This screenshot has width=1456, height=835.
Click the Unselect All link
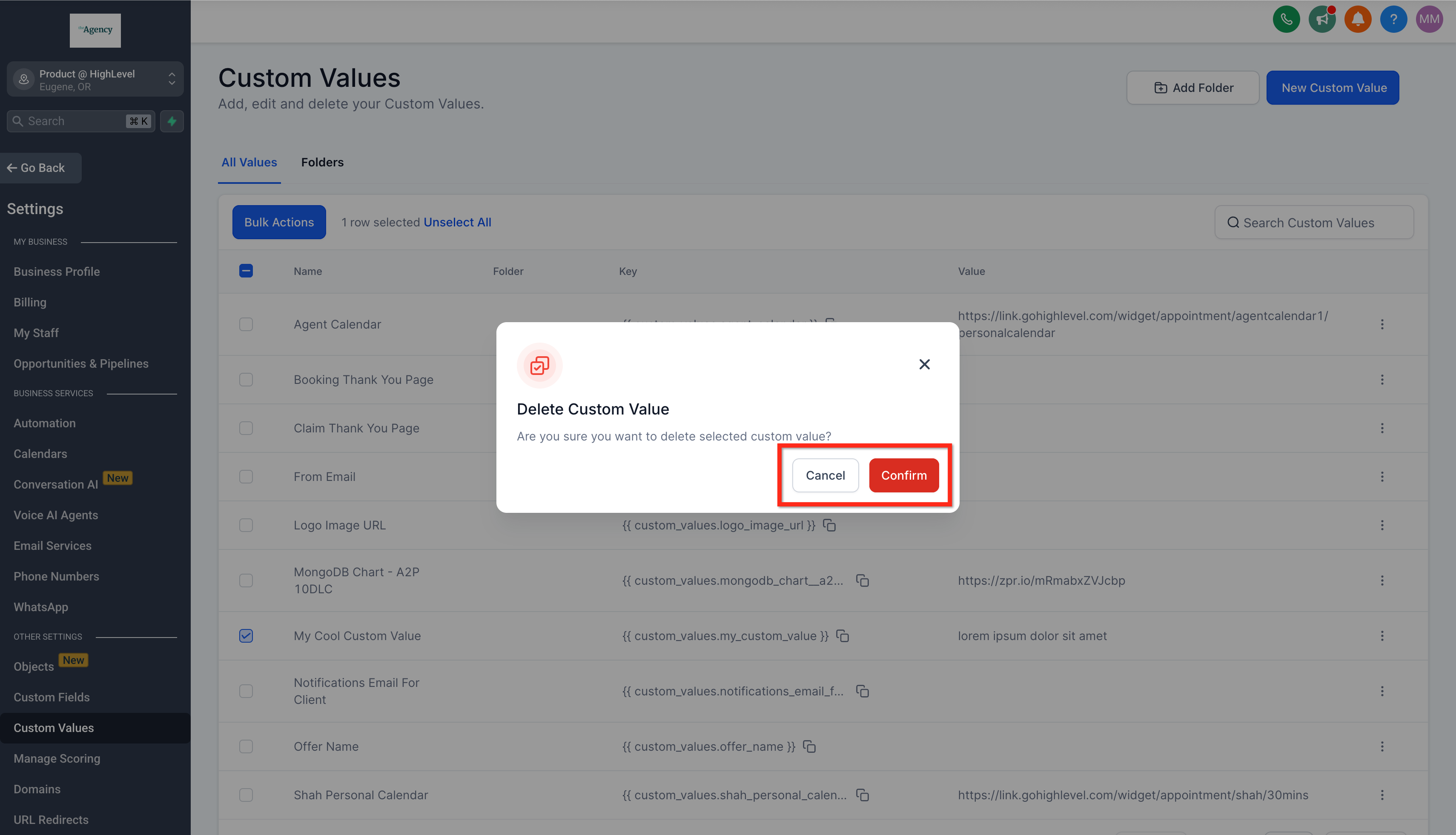[457, 222]
